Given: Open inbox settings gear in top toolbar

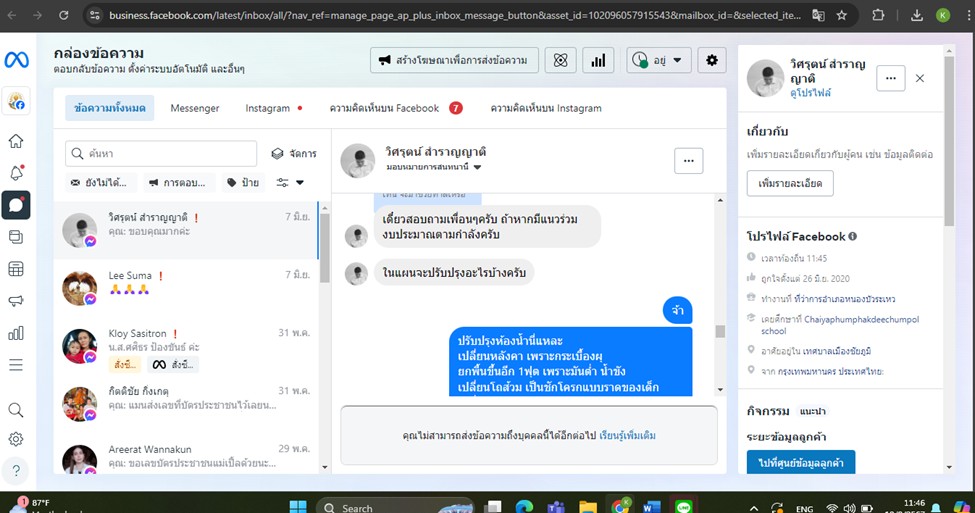Looking at the screenshot, I should 712,60.
